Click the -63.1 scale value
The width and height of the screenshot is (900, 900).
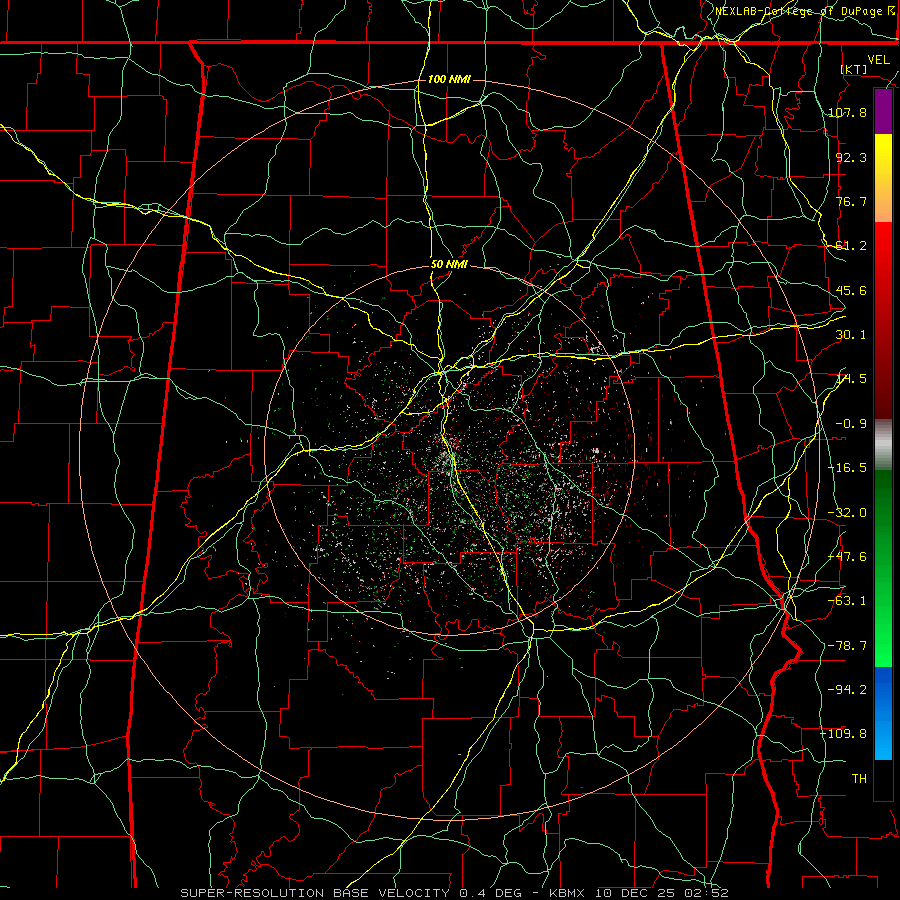(x=847, y=601)
